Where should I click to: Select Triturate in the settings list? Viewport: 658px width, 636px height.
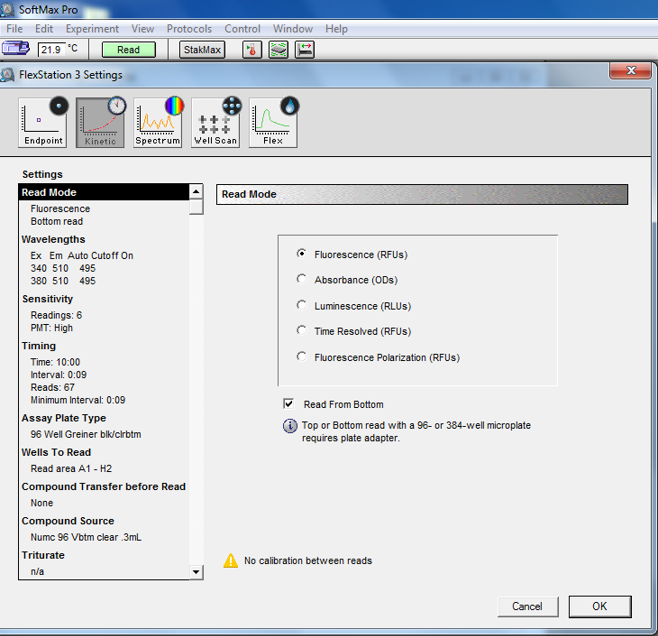[x=43, y=555]
